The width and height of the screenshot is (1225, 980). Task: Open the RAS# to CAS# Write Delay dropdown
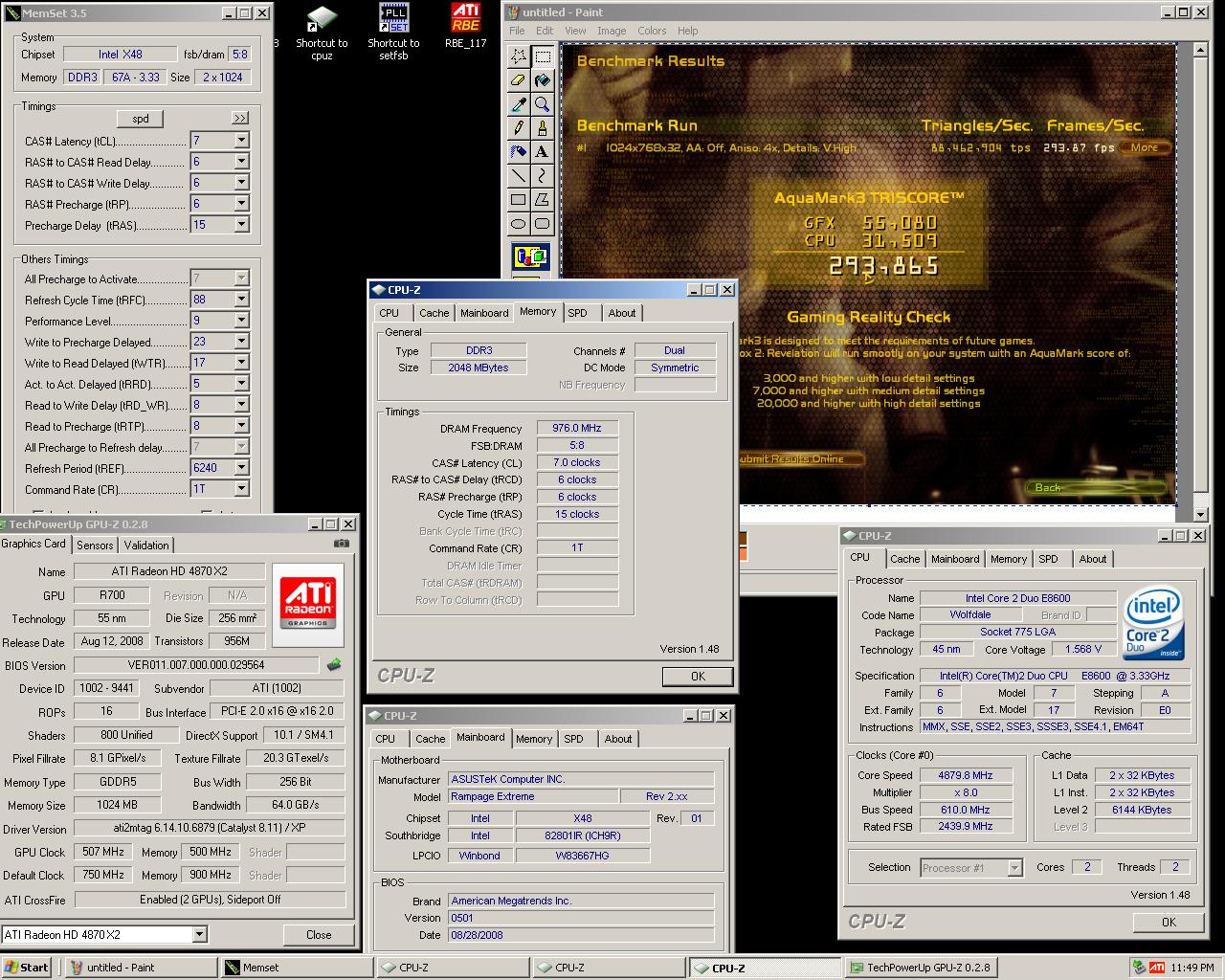[x=241, y=183]
